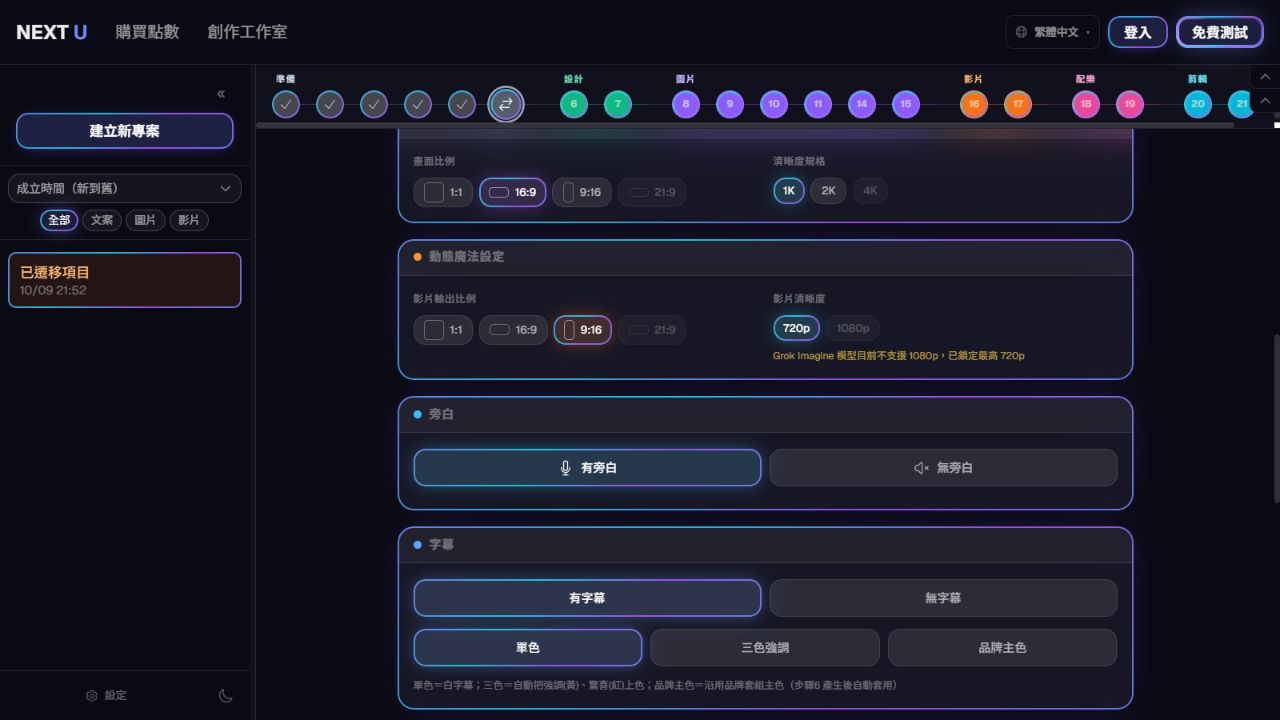Click the 旁白 section header
Viewport: 1280px width, 720px height.
[x=765, y=414]
